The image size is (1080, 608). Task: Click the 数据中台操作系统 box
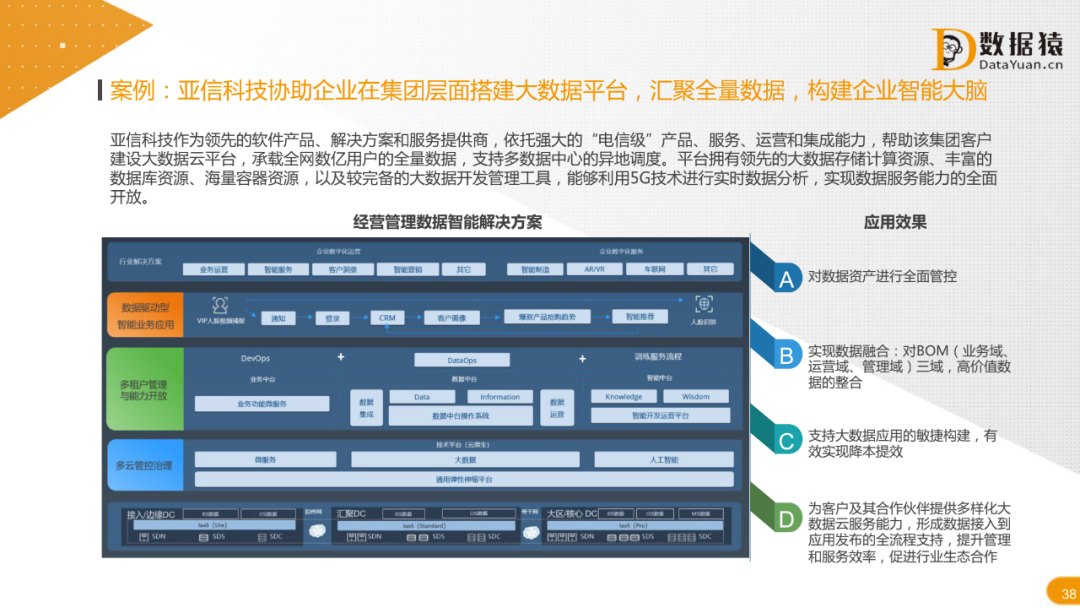click(461, 416)
